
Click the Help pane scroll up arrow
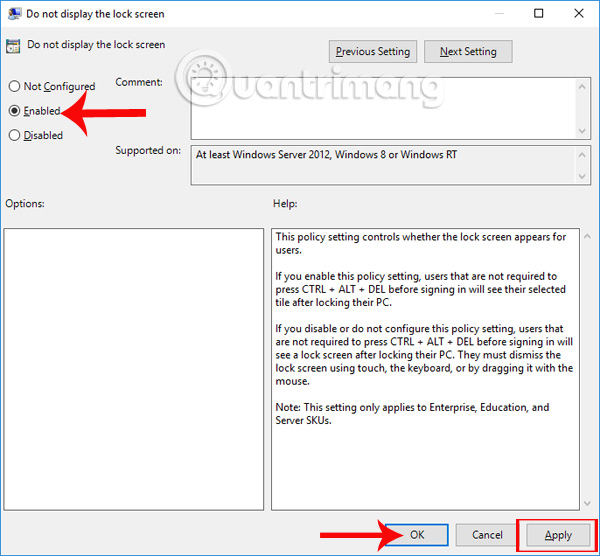click(587, 236)
